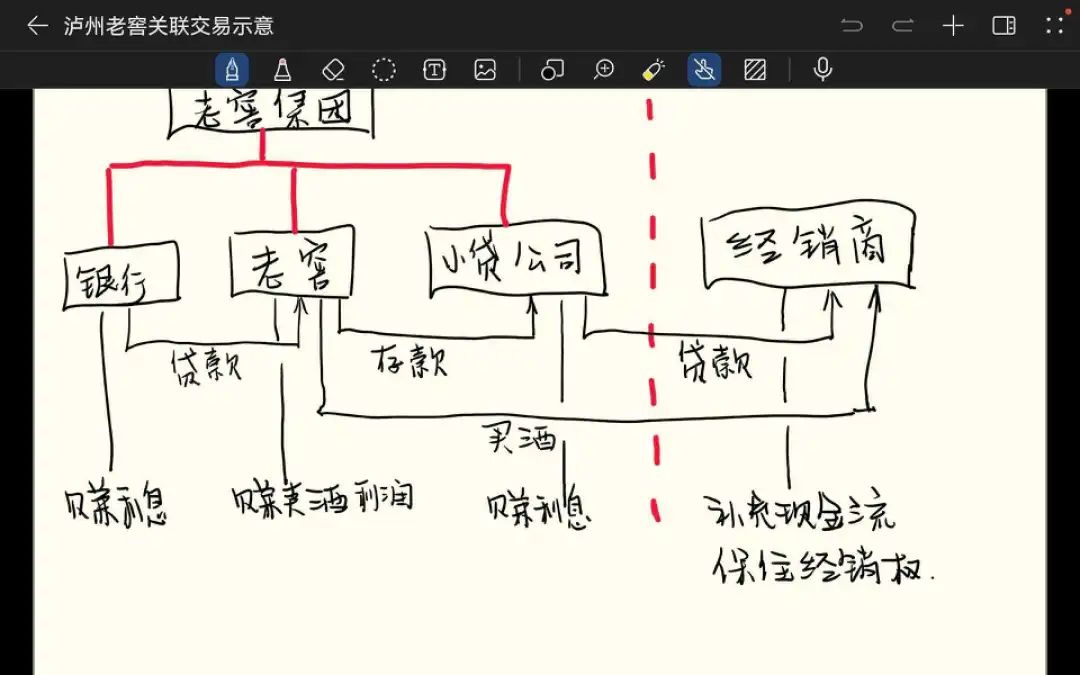Select the lasso selection tool
This screenshot has width=1080, height=675.
pos(384,70)
